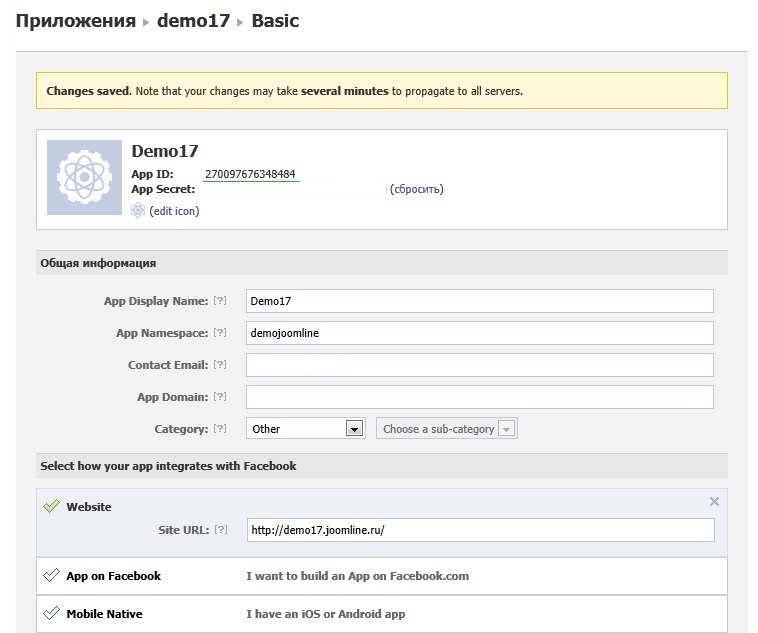
Task: Click the App Namespace input field
Action: point(480,333)
